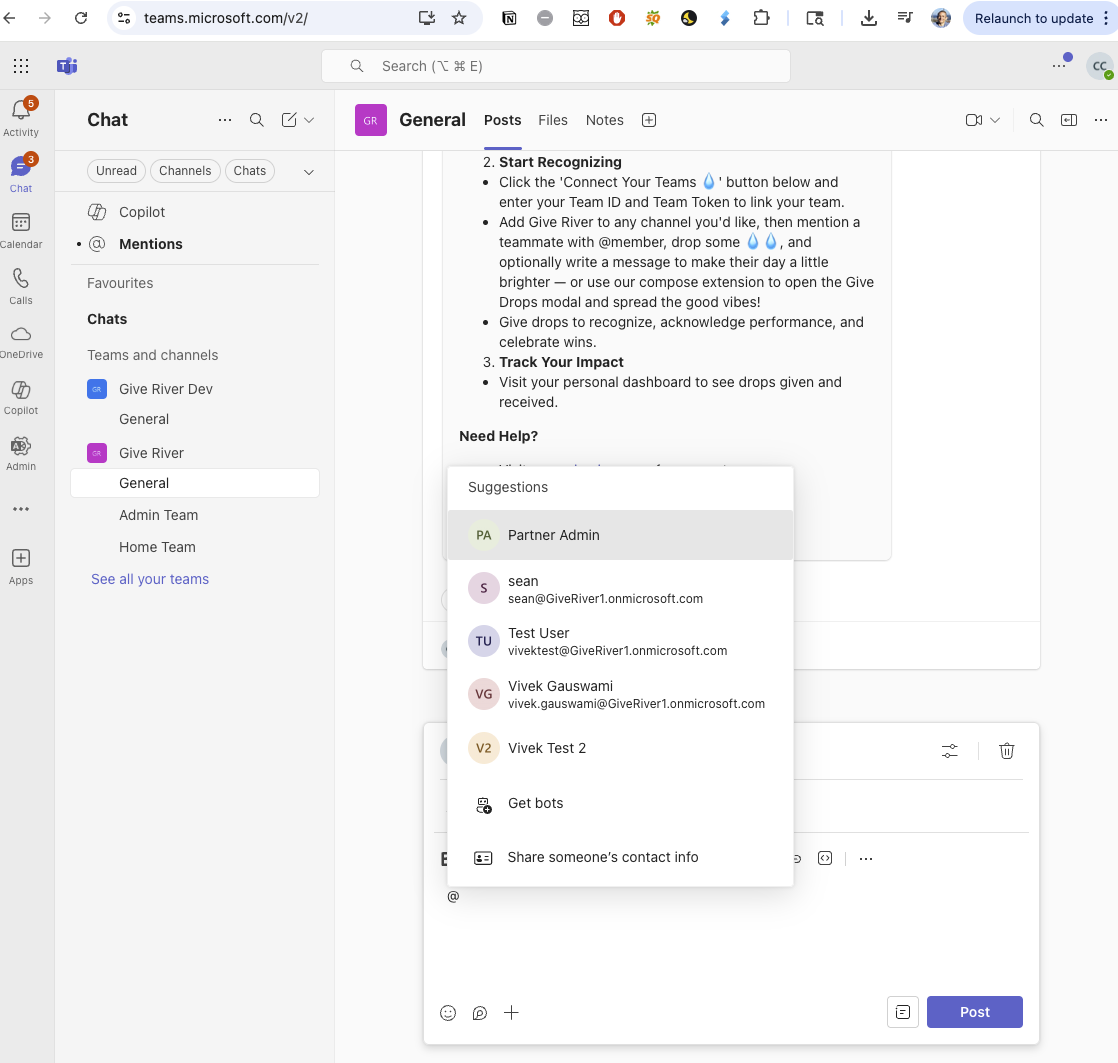Open Loop components icon in composer
1118x1063 pixels.
click(480, 1012)
